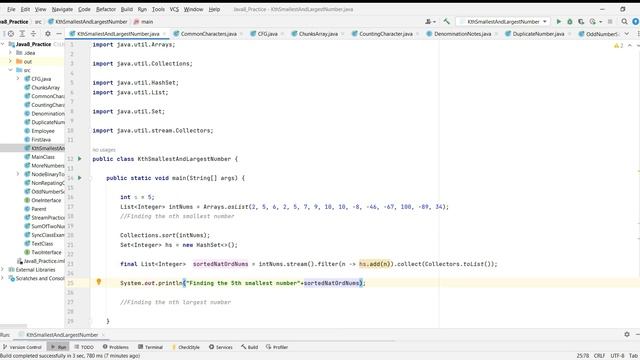Select TestClass in project tree
640x360 pixels.
(39, 244)
